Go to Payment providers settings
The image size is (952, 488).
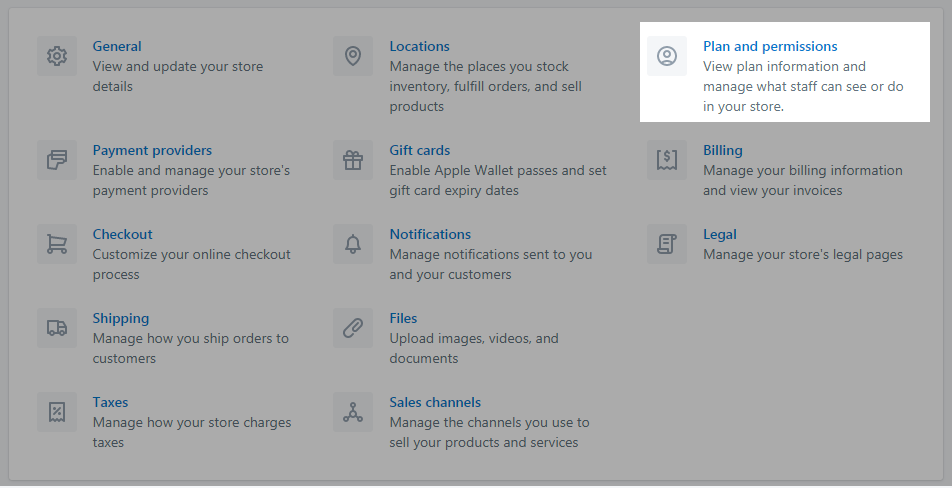coord(152,150)
